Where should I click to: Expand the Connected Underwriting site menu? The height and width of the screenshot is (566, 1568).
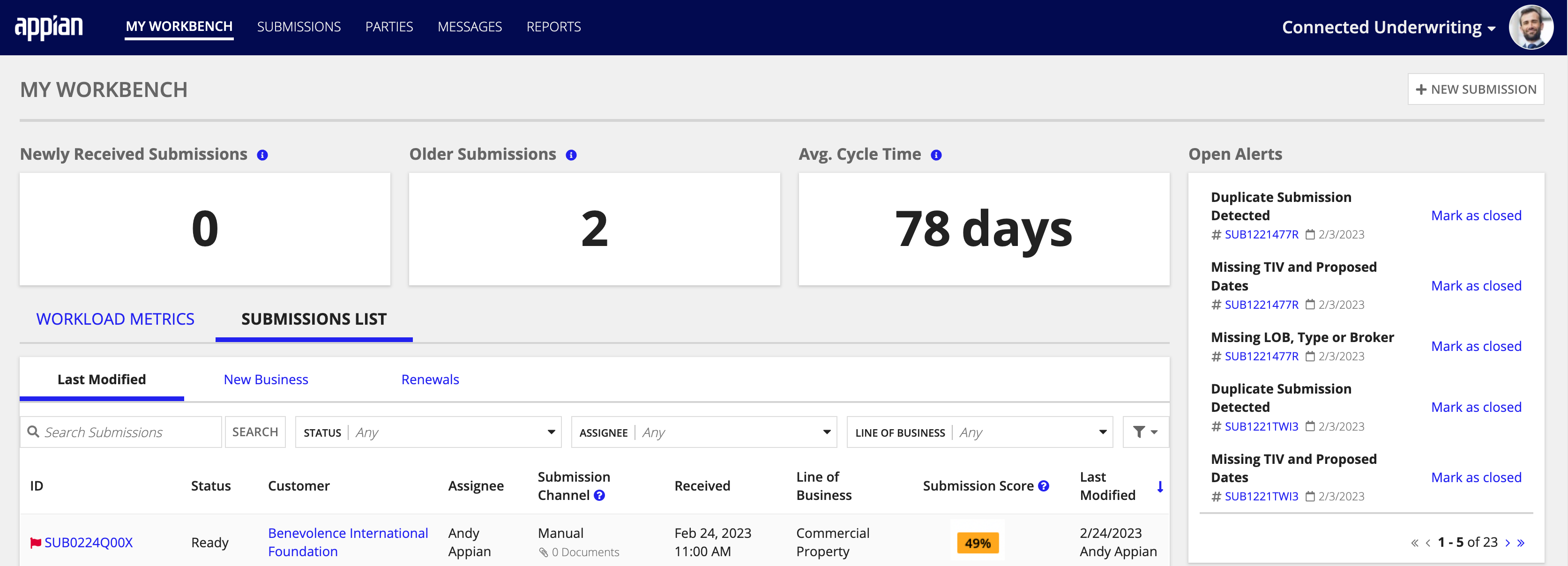(x=1389, y=27)
